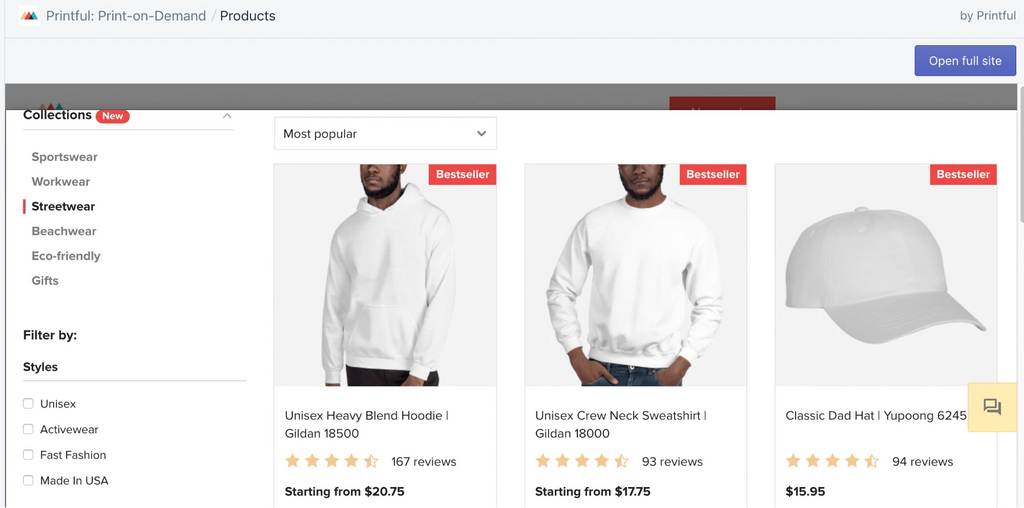Image resolution: width=1024 pixels, height=508 pixels.
Task: Click the dad hat's star rating
Action: click(831, 461)
